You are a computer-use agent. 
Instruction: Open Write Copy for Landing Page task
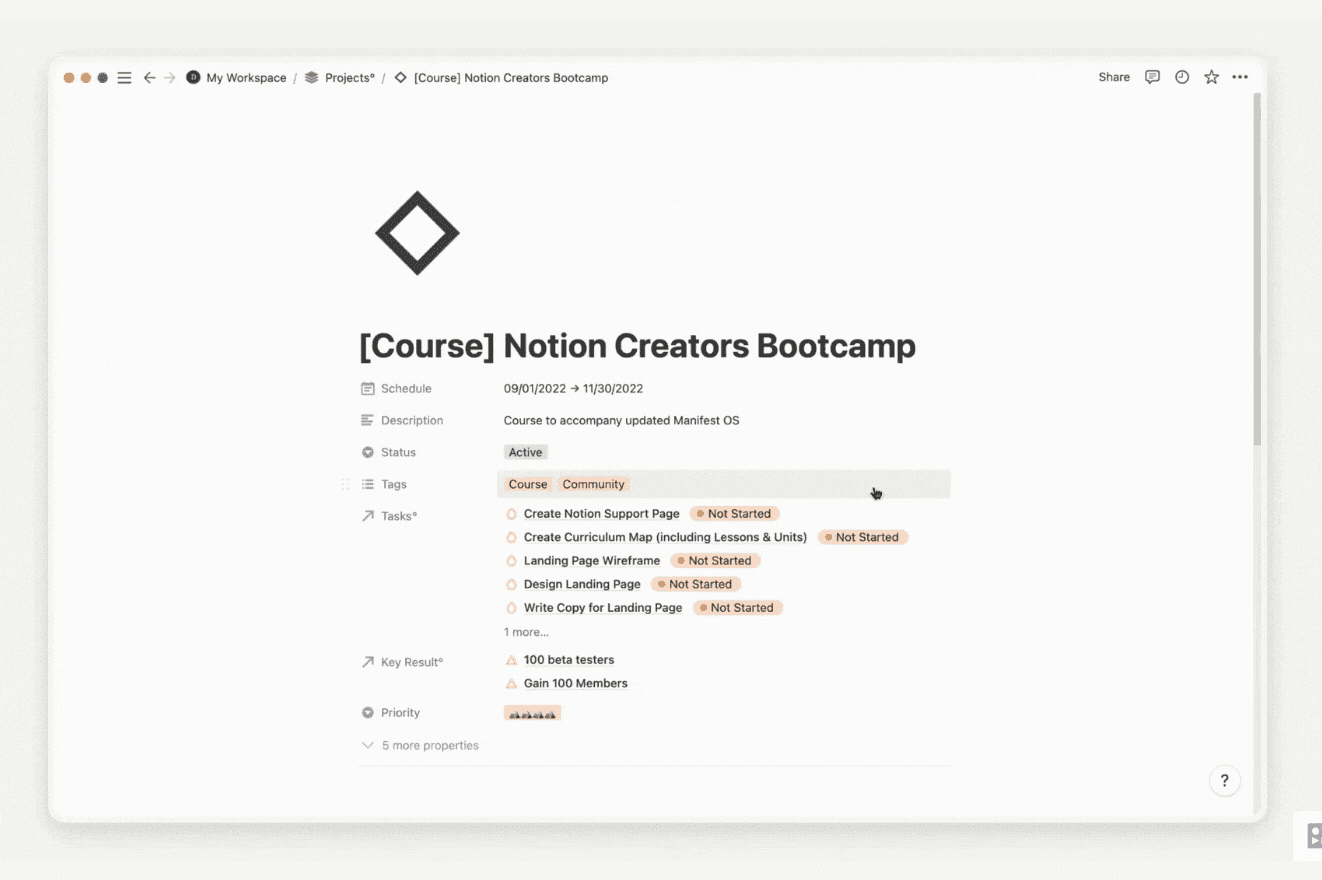tap(603, 607)
